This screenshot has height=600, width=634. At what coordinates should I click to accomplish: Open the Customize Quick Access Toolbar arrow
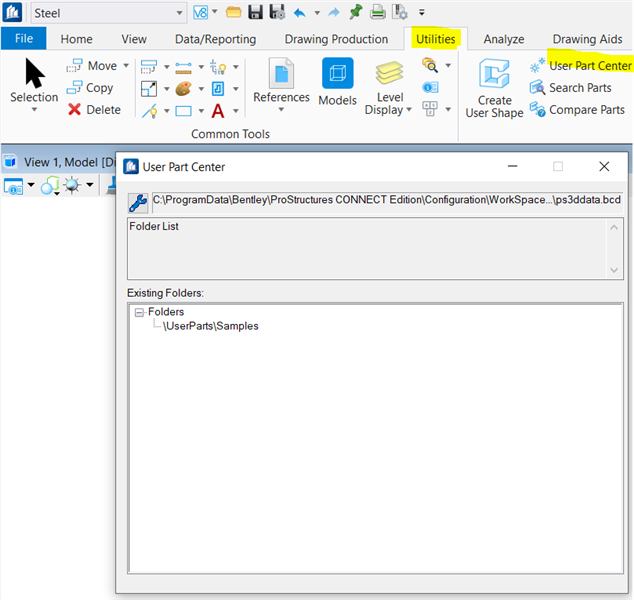(422, 13)
